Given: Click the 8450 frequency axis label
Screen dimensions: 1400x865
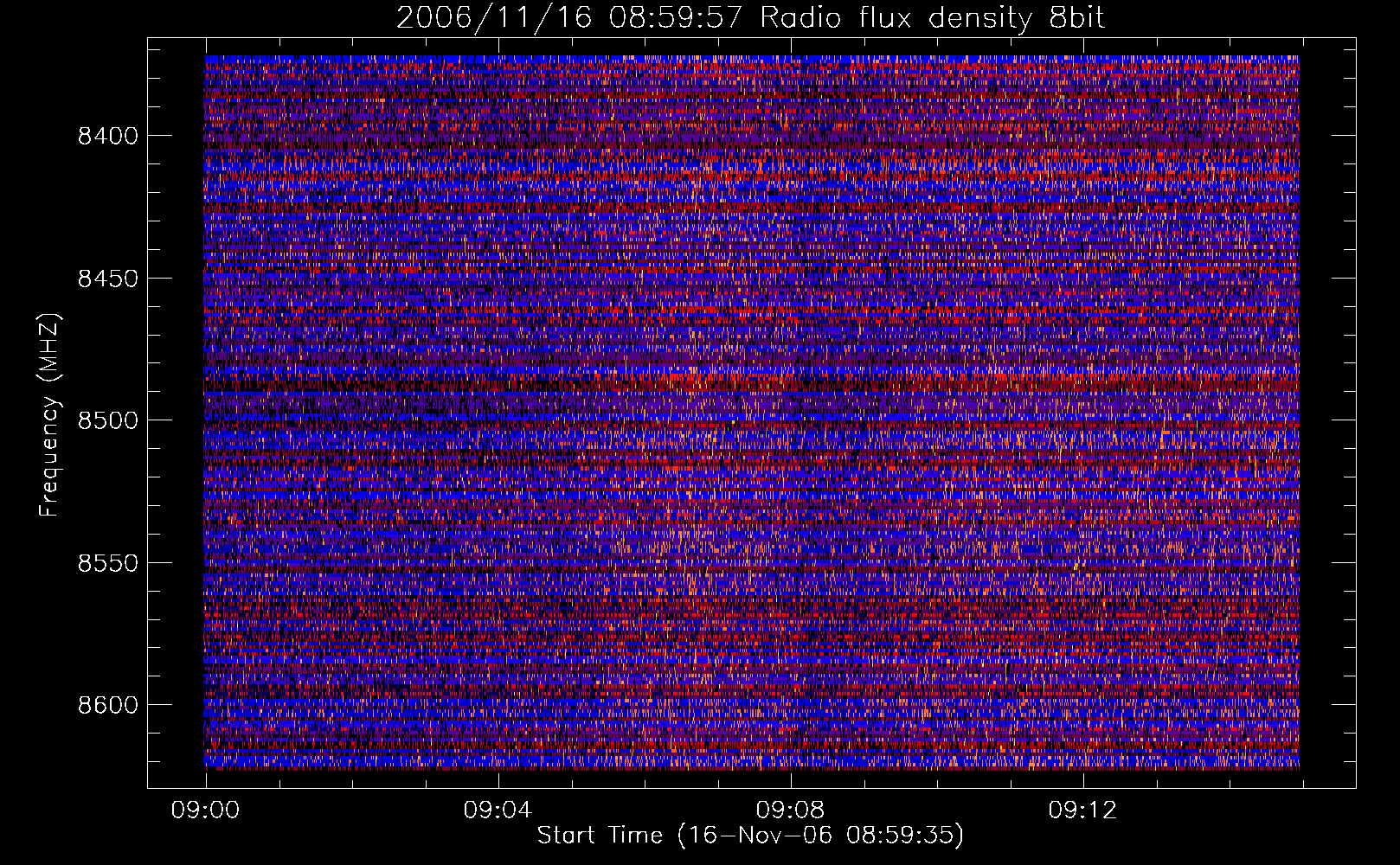Looking at the screenshot, I should [108, 279].
